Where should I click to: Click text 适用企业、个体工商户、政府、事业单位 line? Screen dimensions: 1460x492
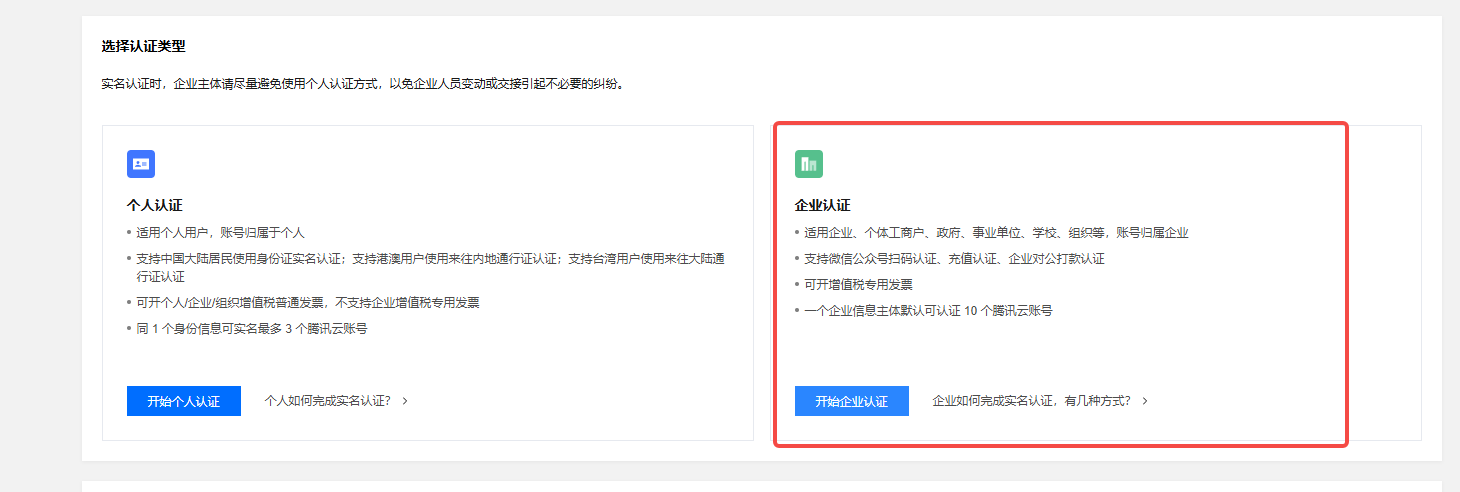(996, 232)
